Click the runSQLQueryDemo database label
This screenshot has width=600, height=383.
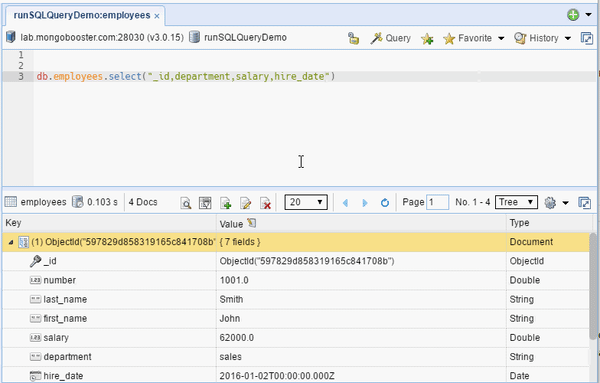[x=245, y=37]
